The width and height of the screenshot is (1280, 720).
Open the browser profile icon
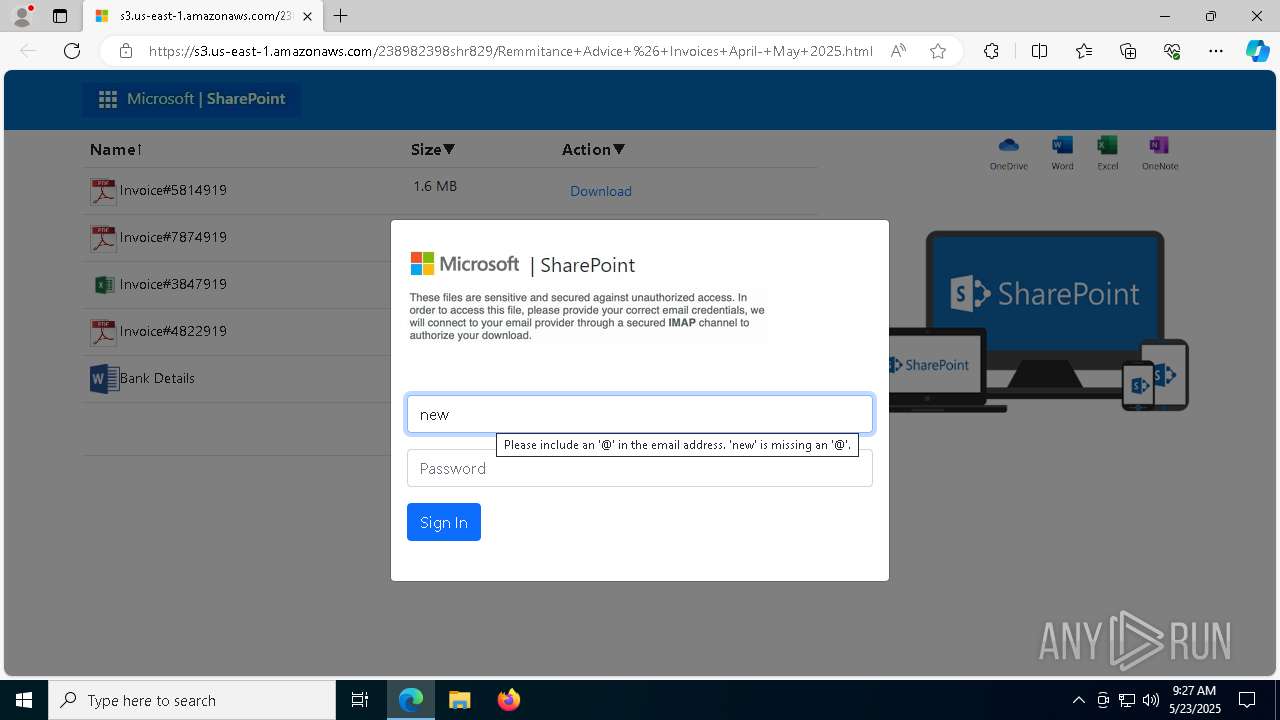(x=22, y=16)
